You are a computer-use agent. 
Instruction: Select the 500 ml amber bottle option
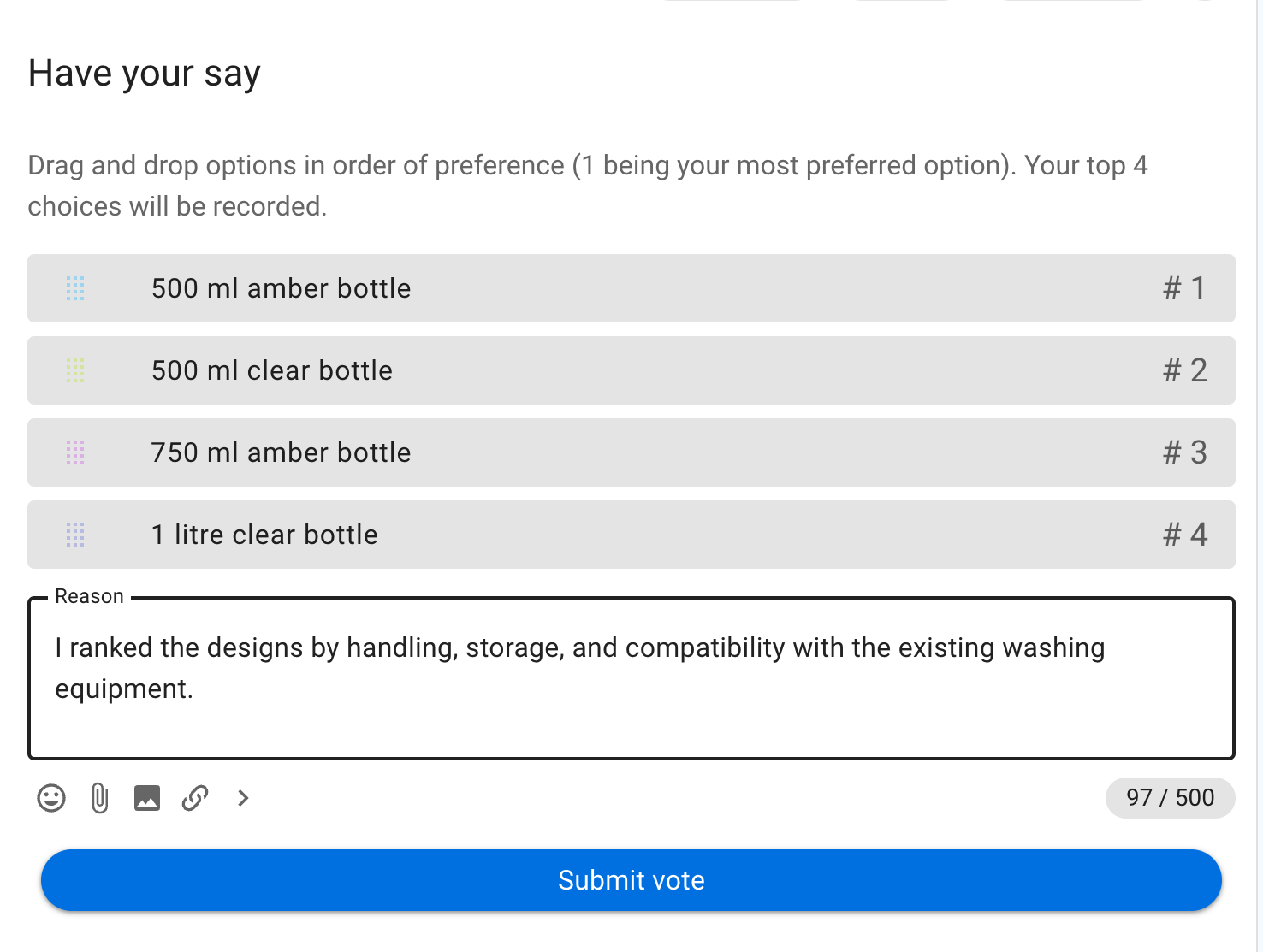point(631,288)
